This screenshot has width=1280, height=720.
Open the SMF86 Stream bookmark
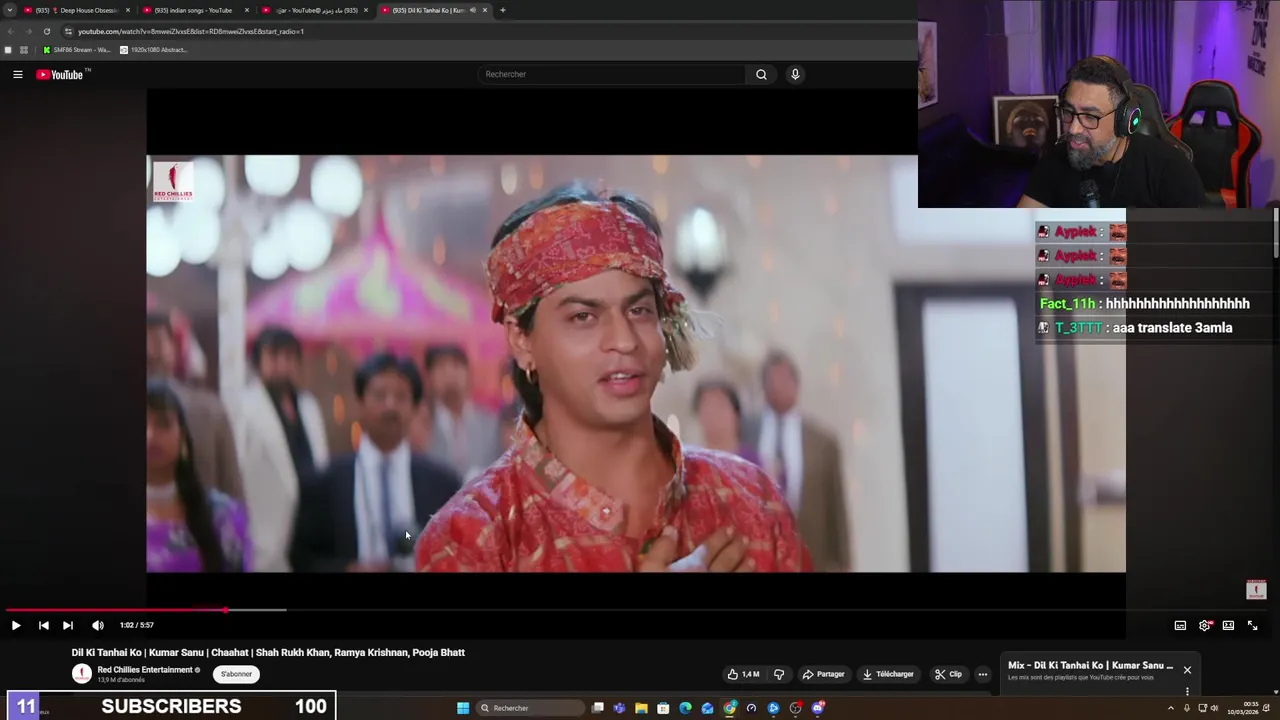tap(76, 50)
